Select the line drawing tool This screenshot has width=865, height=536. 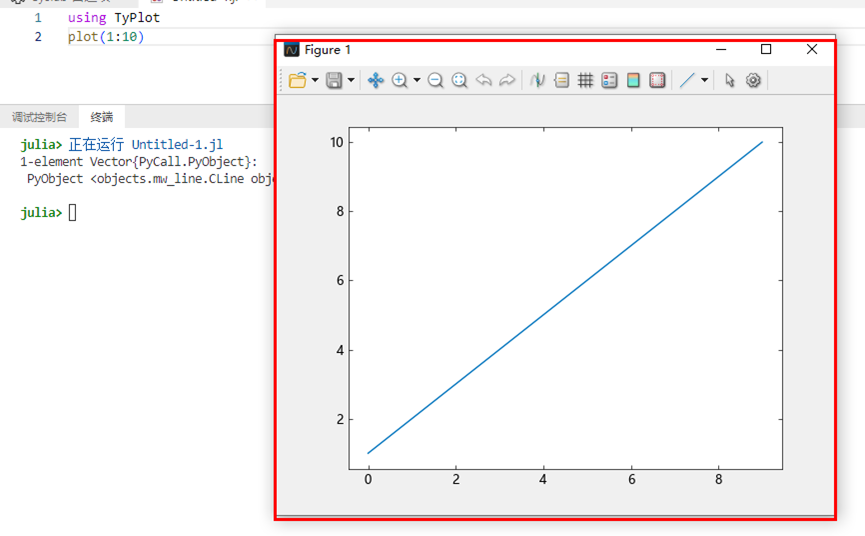687,81
